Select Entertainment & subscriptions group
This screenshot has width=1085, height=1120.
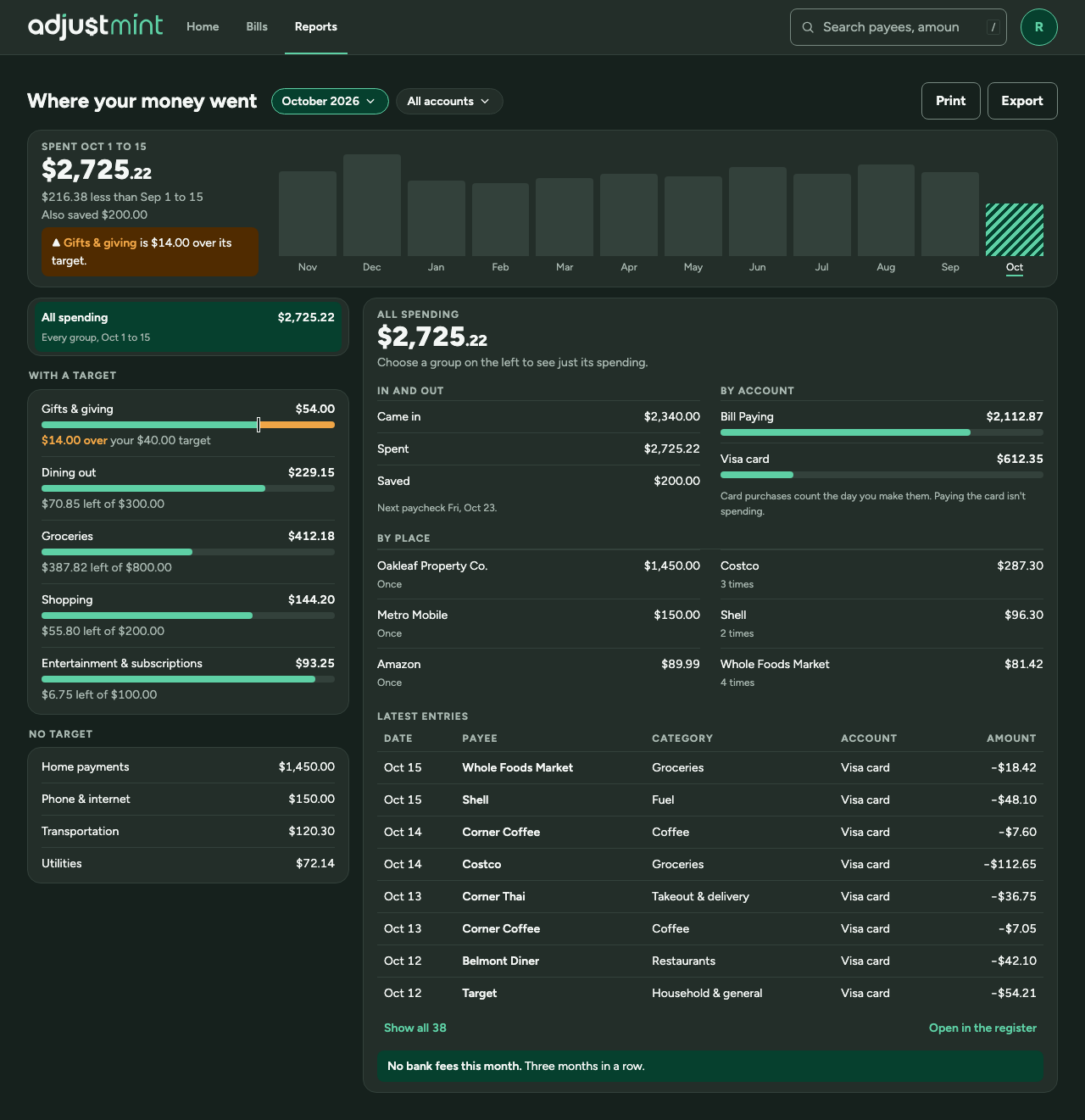pos(188,679)
